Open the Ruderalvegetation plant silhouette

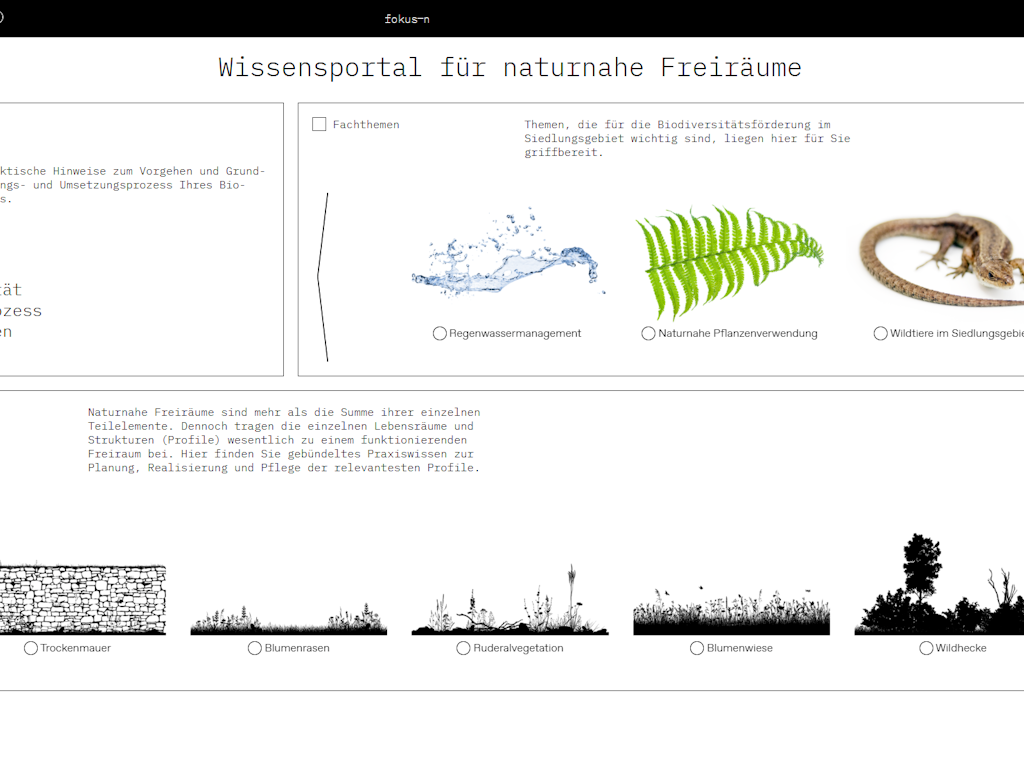point(509,601)
